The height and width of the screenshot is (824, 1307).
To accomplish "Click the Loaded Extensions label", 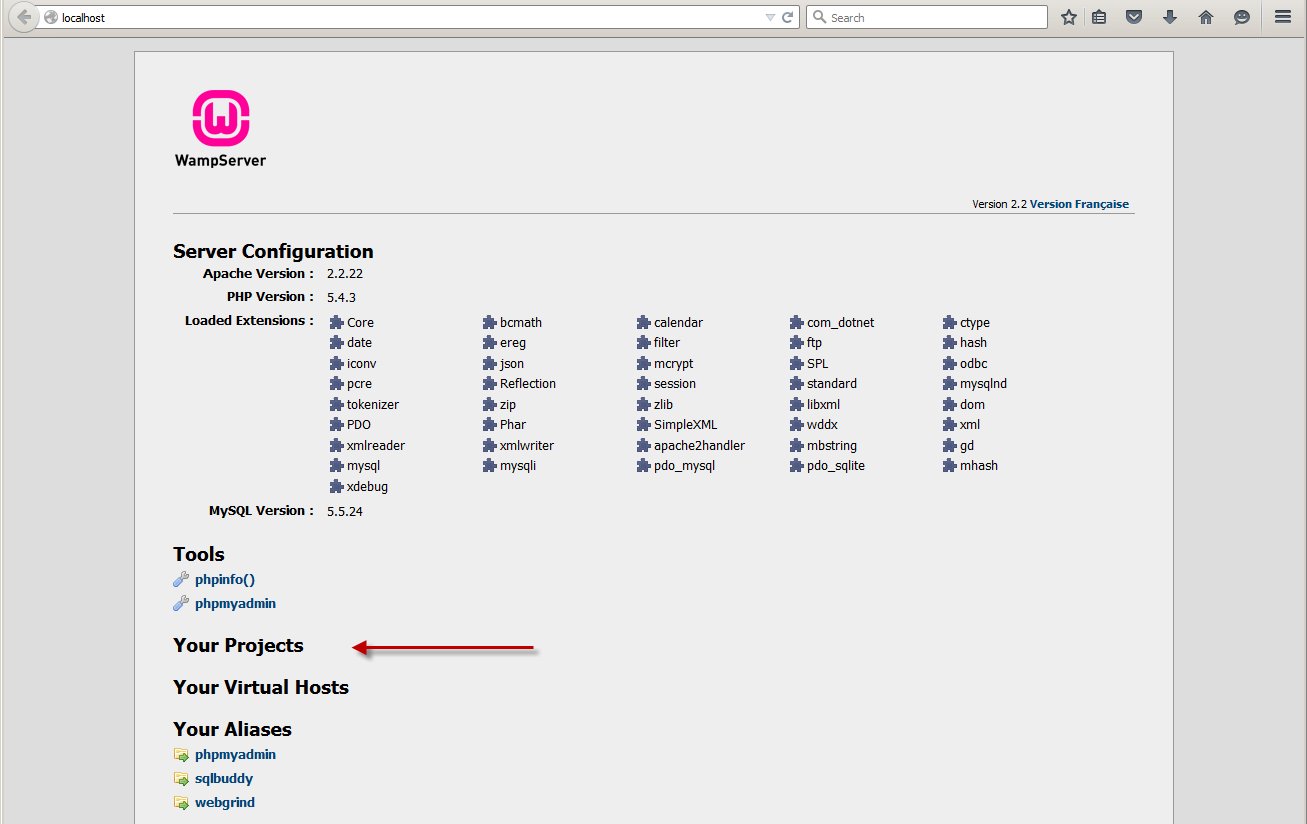I will [x=249, y=321].
